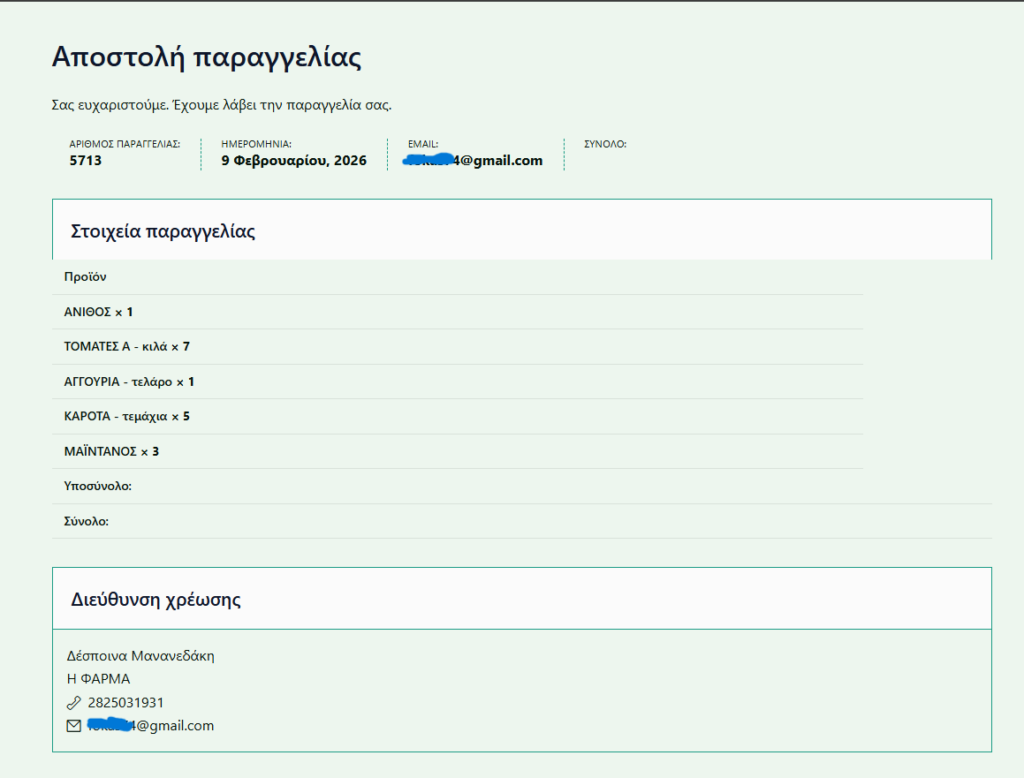Click the gmail address in billing section
This screenshot has height=778, width=1024.
[150, 726]
